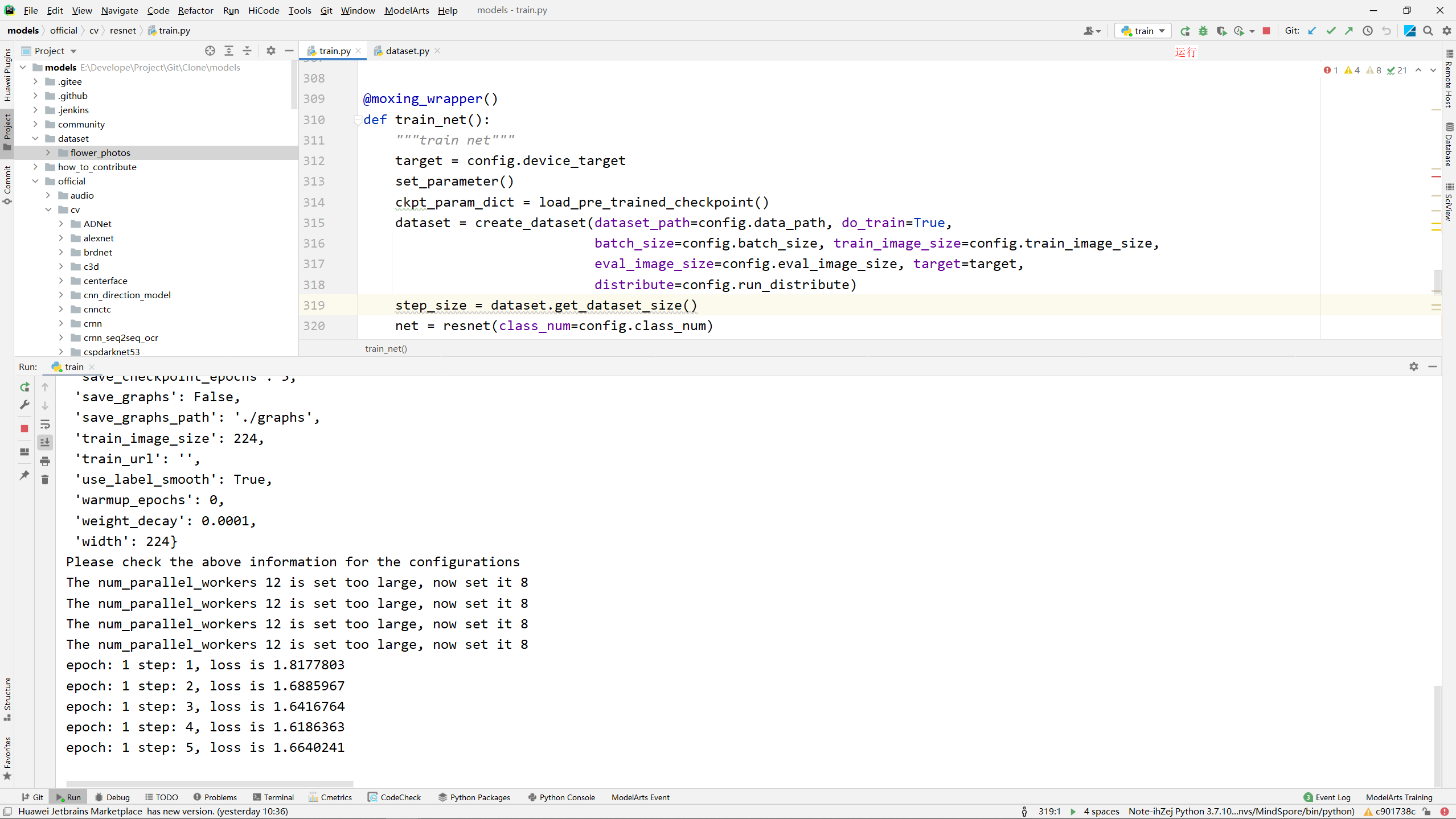Click the console horizontal scrollbar
This screenshot has width=1456, height=819.
(210, 784)
